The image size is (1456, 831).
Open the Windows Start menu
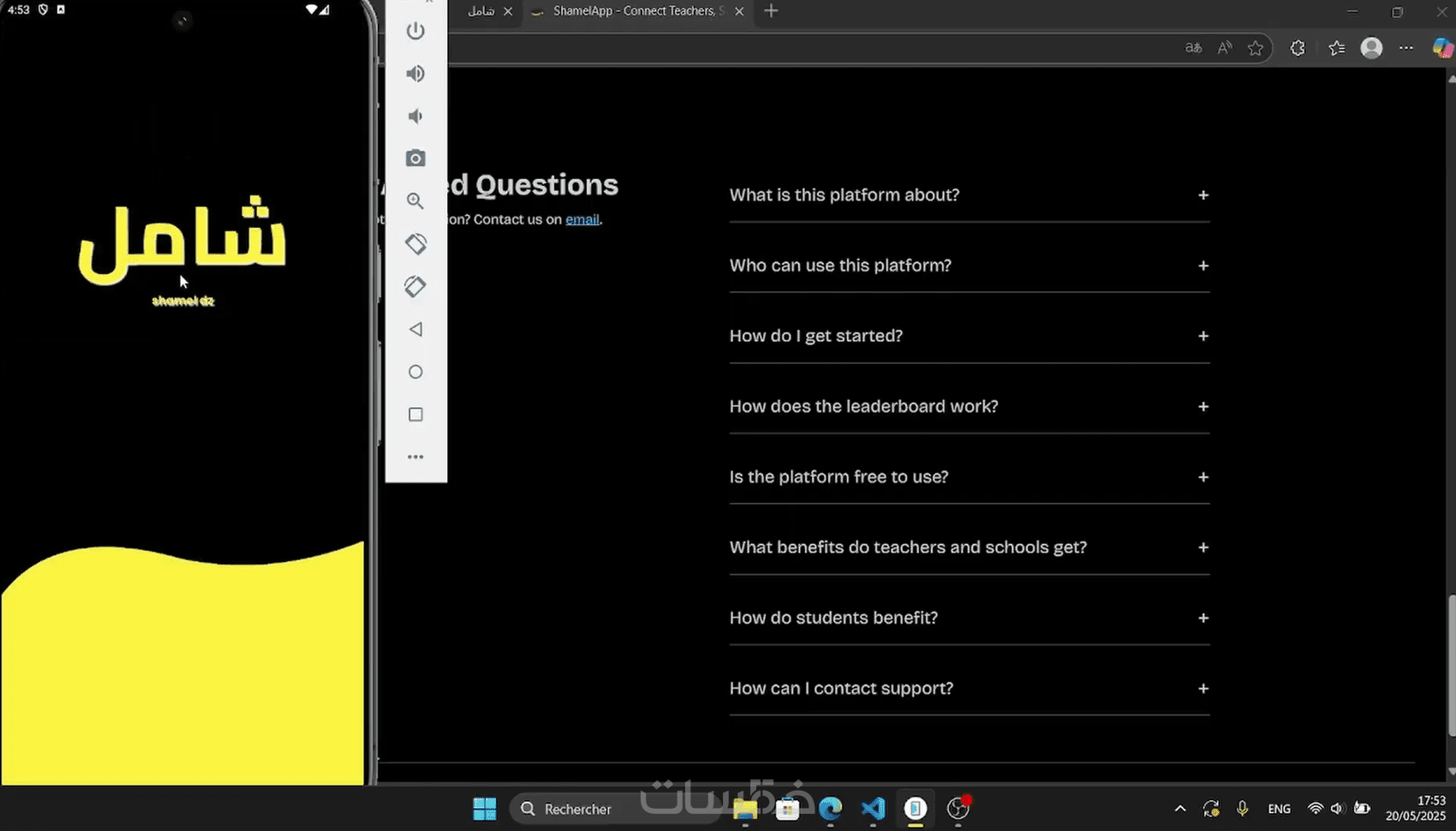tap(485, 809)
